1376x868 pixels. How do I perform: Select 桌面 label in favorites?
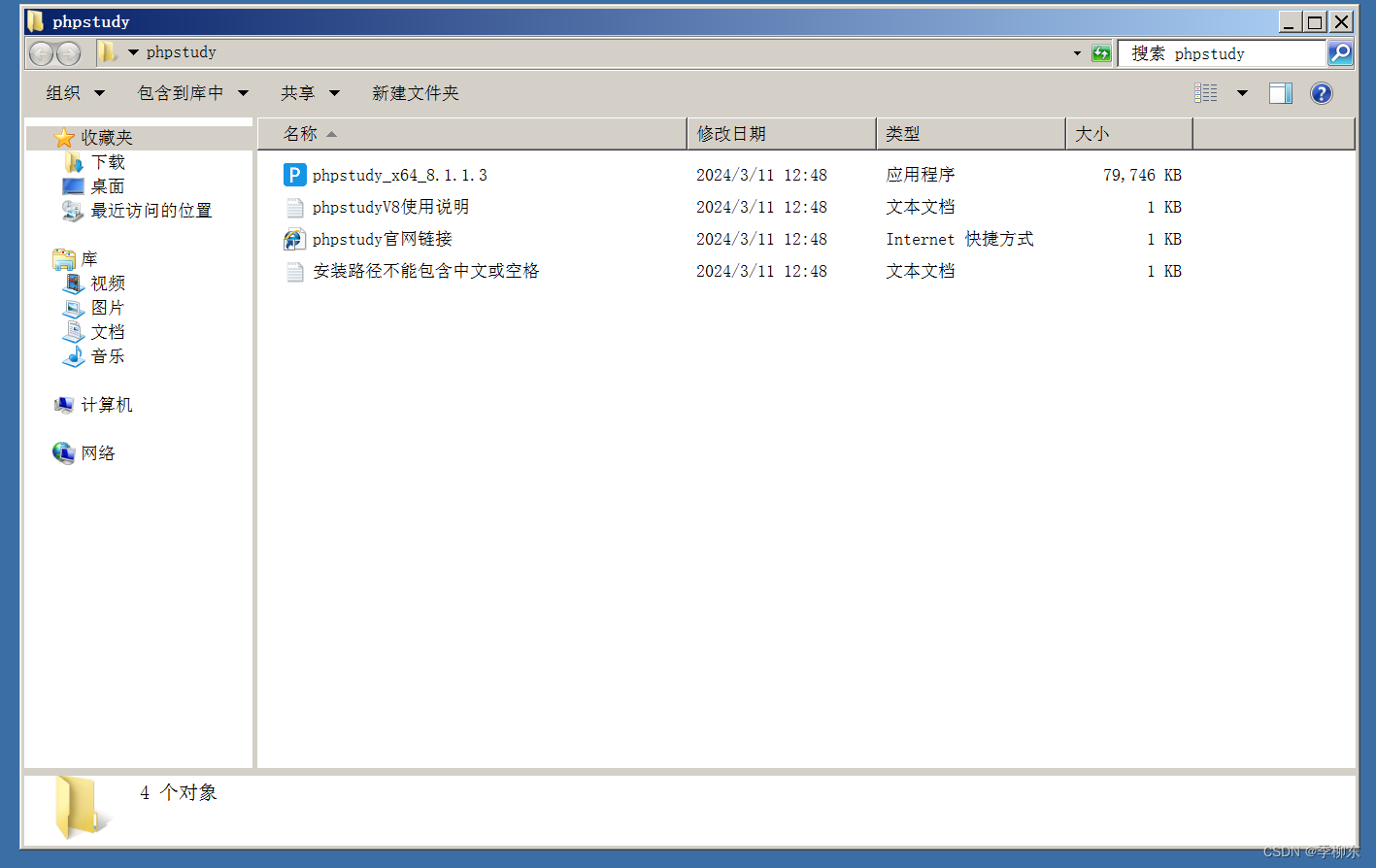(x=108, y=186)
